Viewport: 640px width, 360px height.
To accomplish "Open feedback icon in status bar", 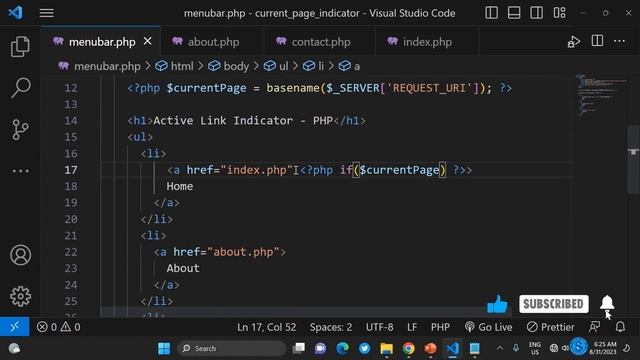I will (595, 327).
